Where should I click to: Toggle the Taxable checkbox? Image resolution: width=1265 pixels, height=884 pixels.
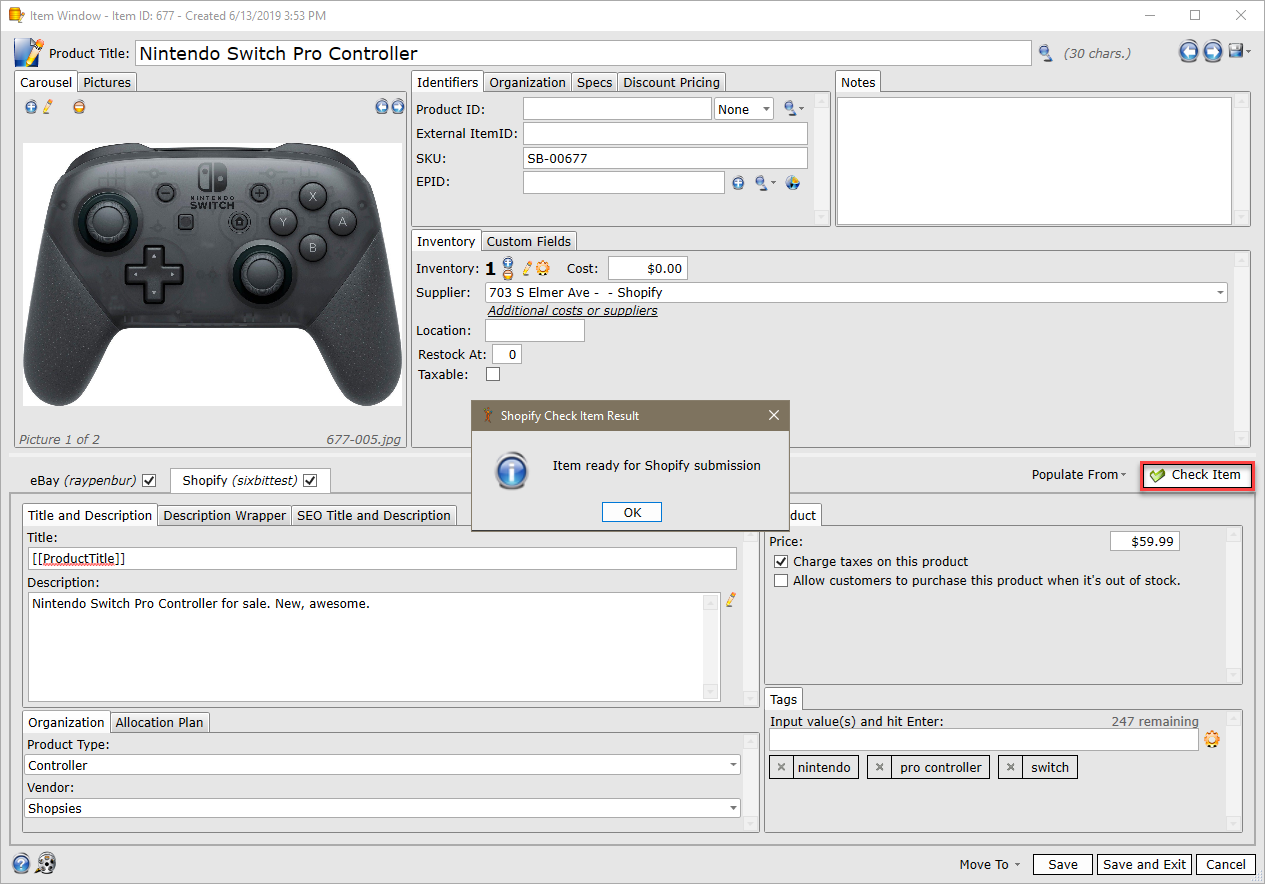[x=493, y=374]
